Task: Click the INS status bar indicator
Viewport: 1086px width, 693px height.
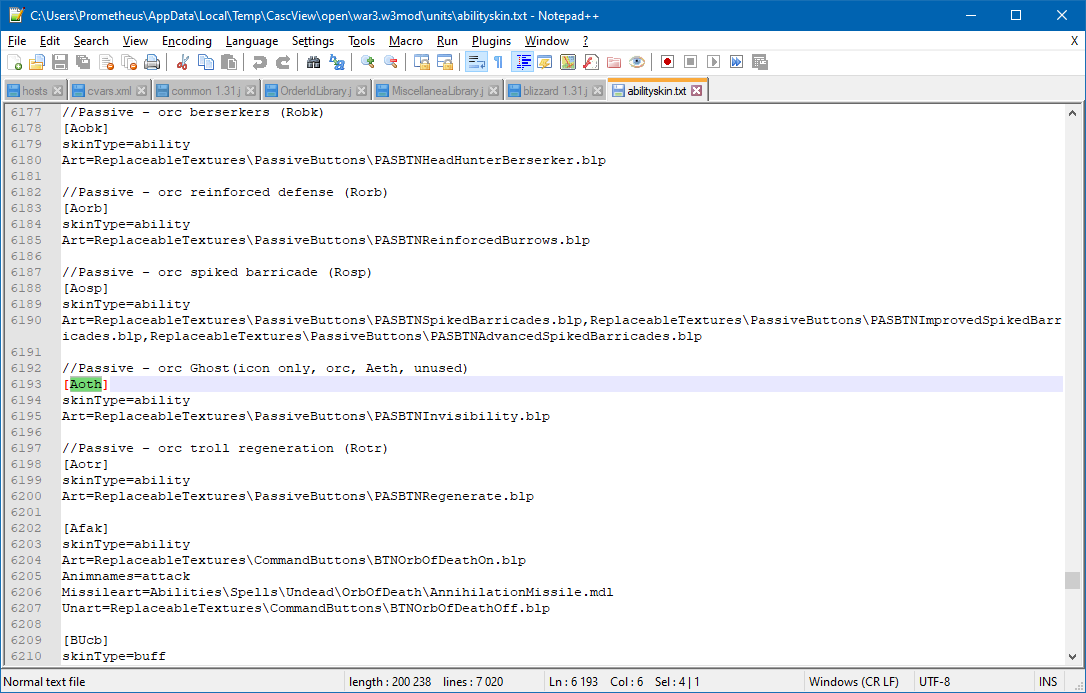Action: 1048,682
